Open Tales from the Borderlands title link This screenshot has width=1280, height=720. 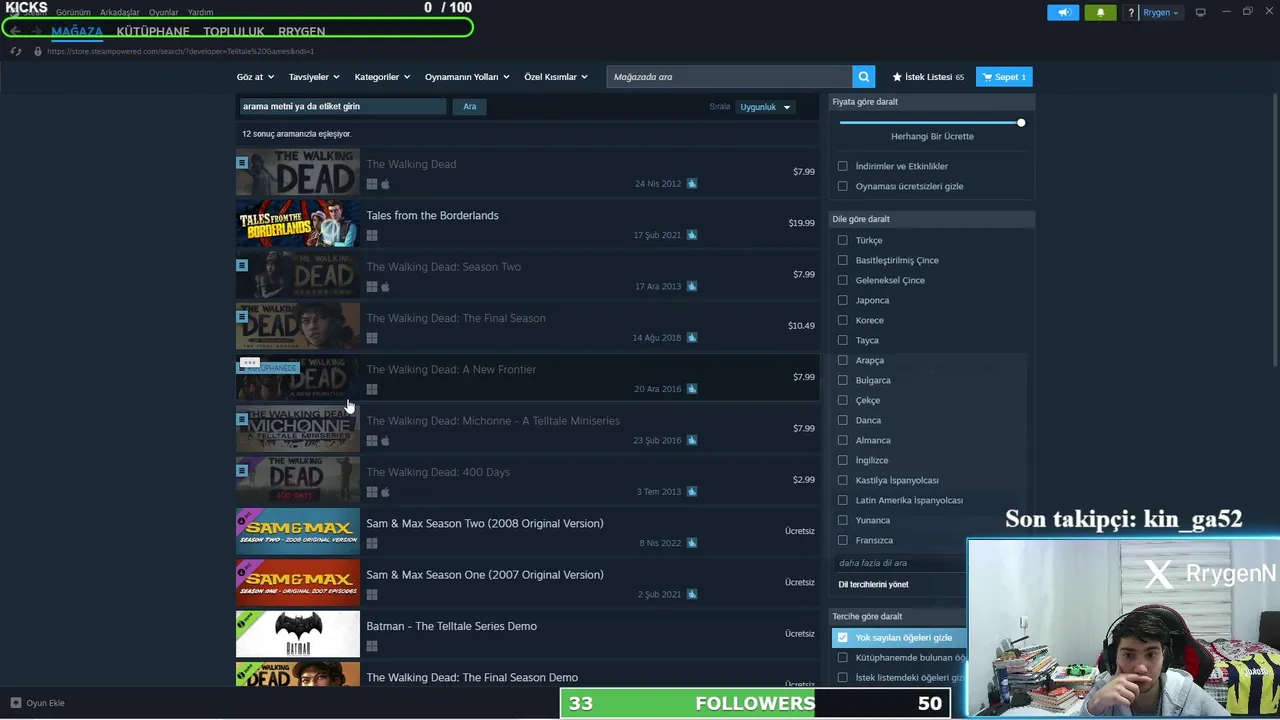[x=432, y=215]
